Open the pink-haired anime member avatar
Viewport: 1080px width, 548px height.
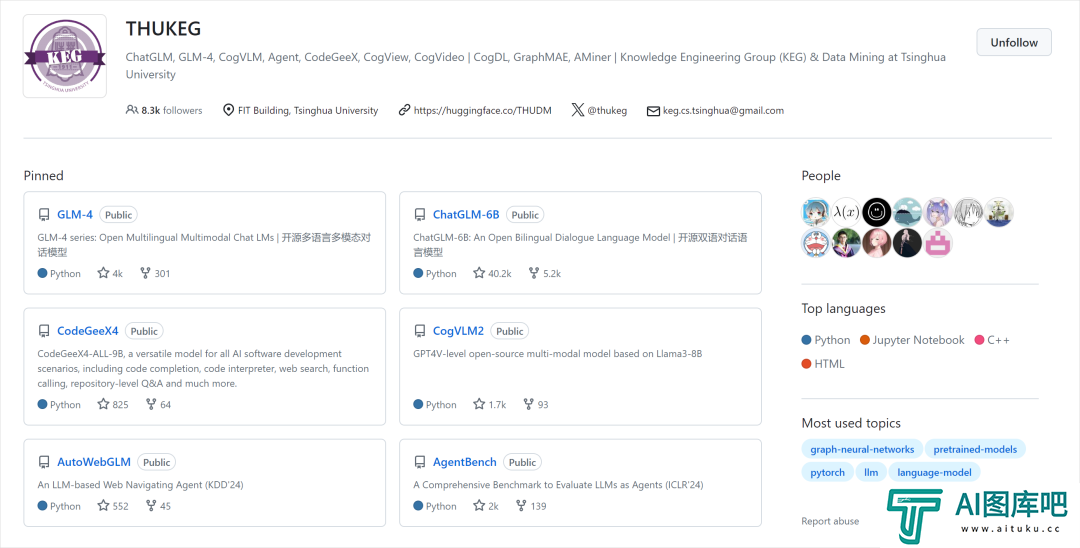pyautogui.click(x=877, y=244)
